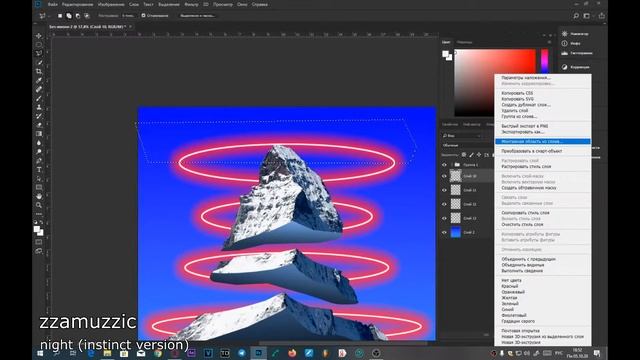Click the foreground color swatch in toolbar
This screenshot has width=640, height=360.
click(37, 229)
